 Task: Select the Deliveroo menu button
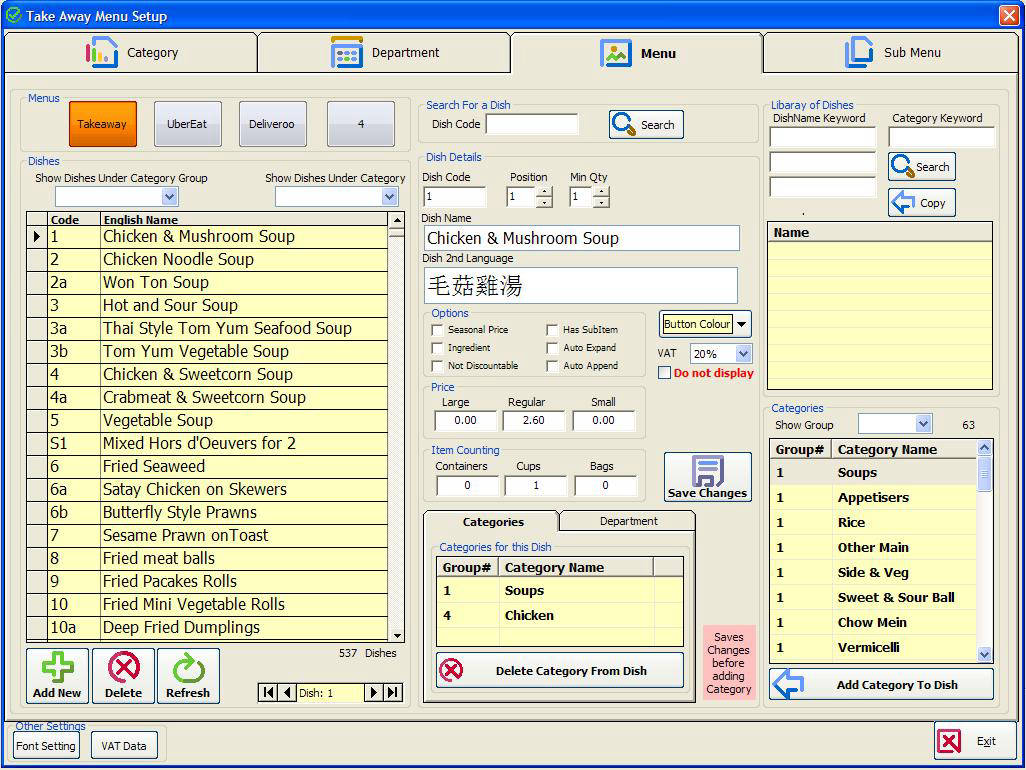tap(272, 124)
